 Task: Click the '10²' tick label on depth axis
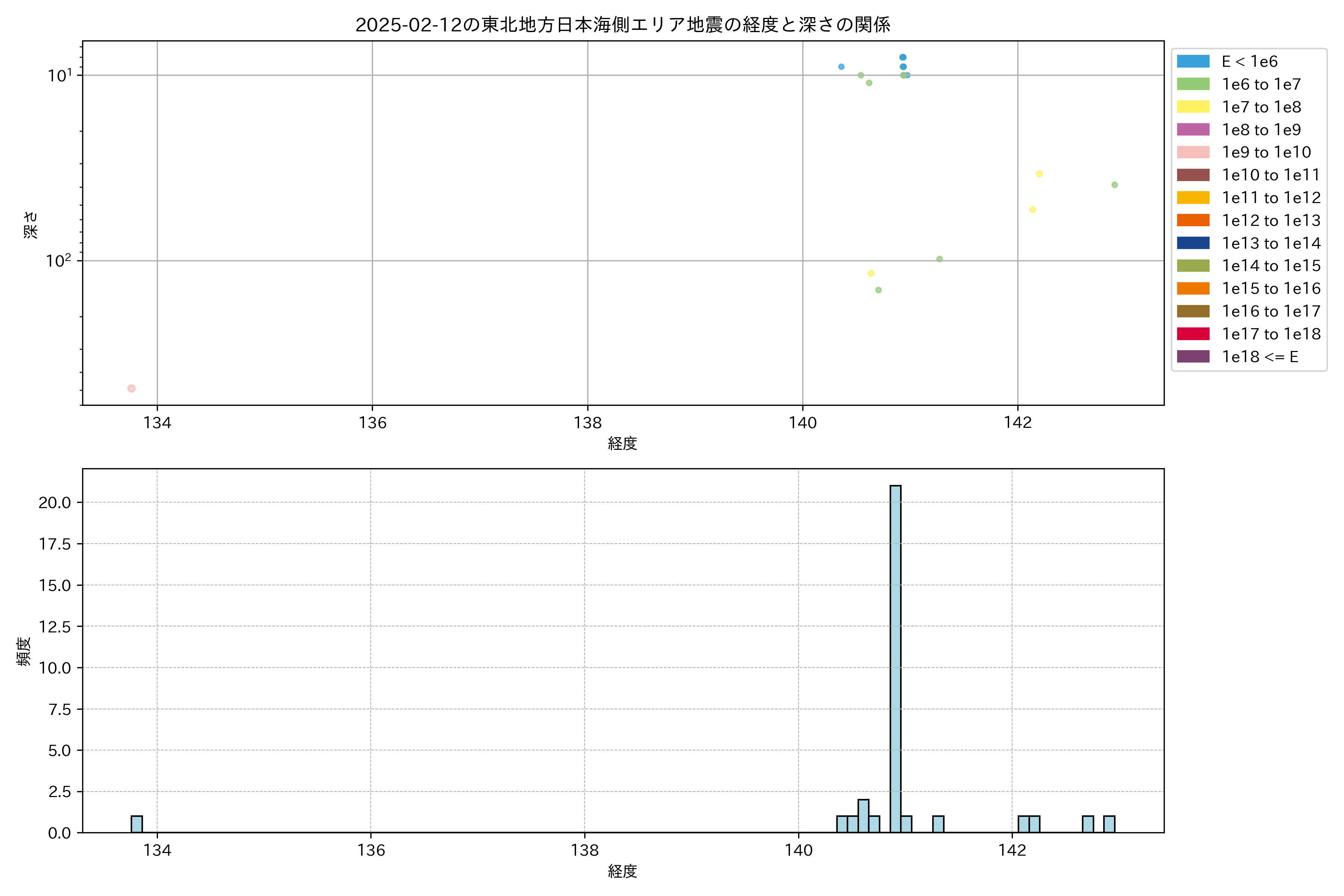58,261
